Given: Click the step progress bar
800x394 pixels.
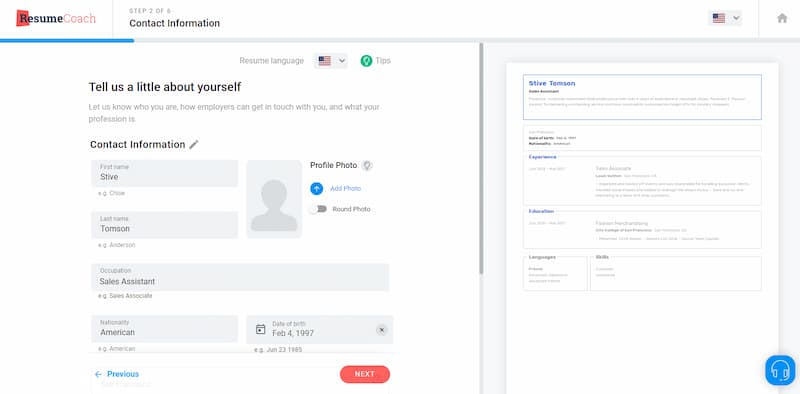Looking at the screenshot, I should coord(400,40).
